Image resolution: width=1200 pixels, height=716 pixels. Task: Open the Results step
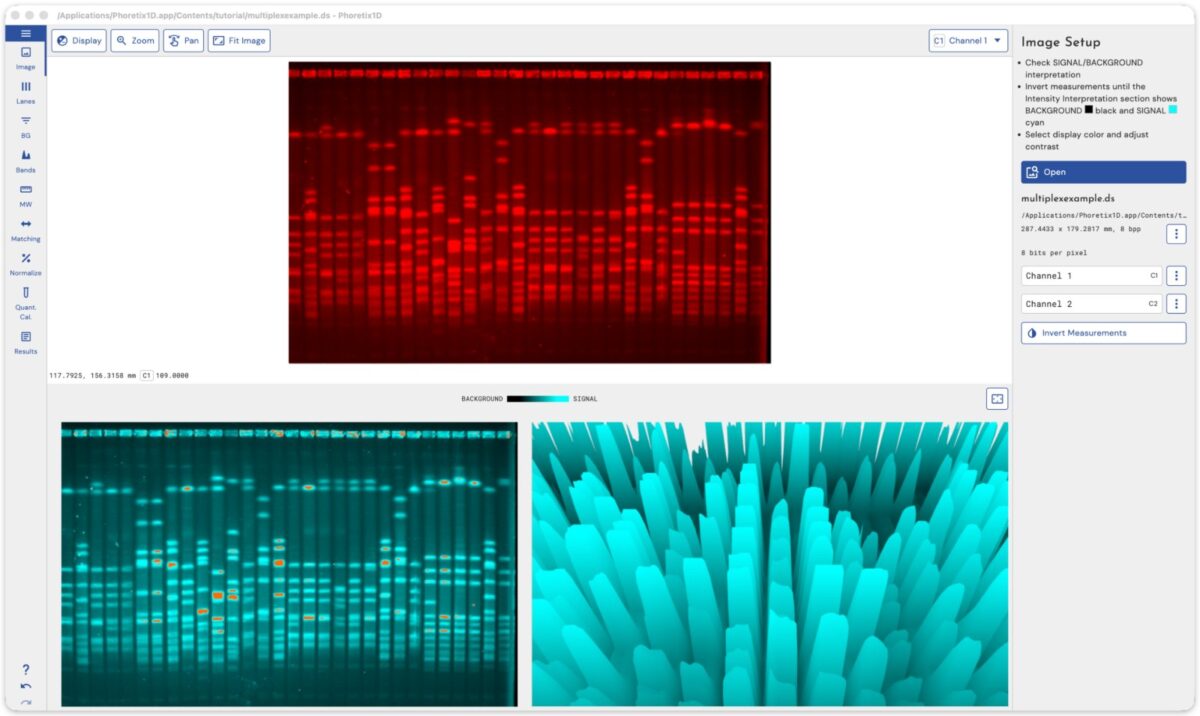[x=25, y=343]
